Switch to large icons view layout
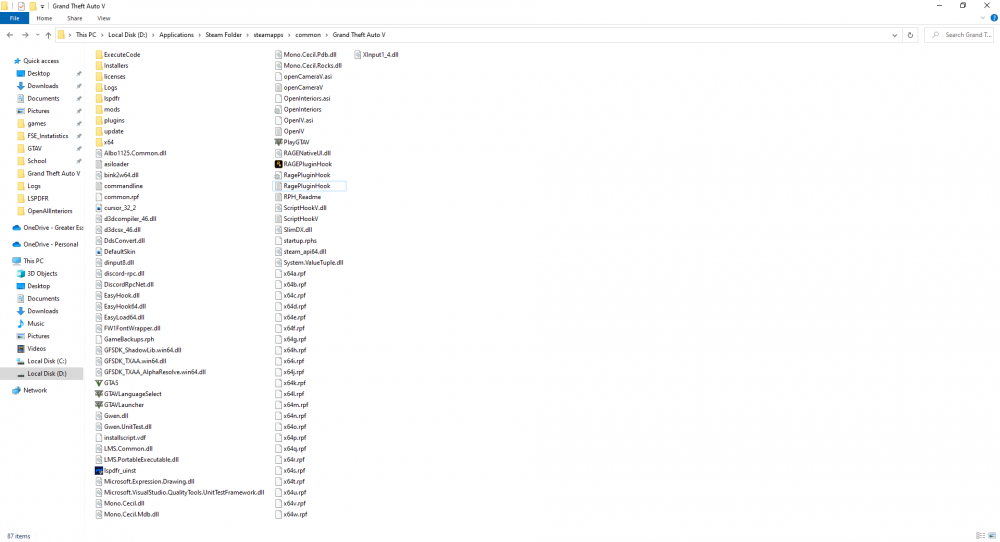 992,536
